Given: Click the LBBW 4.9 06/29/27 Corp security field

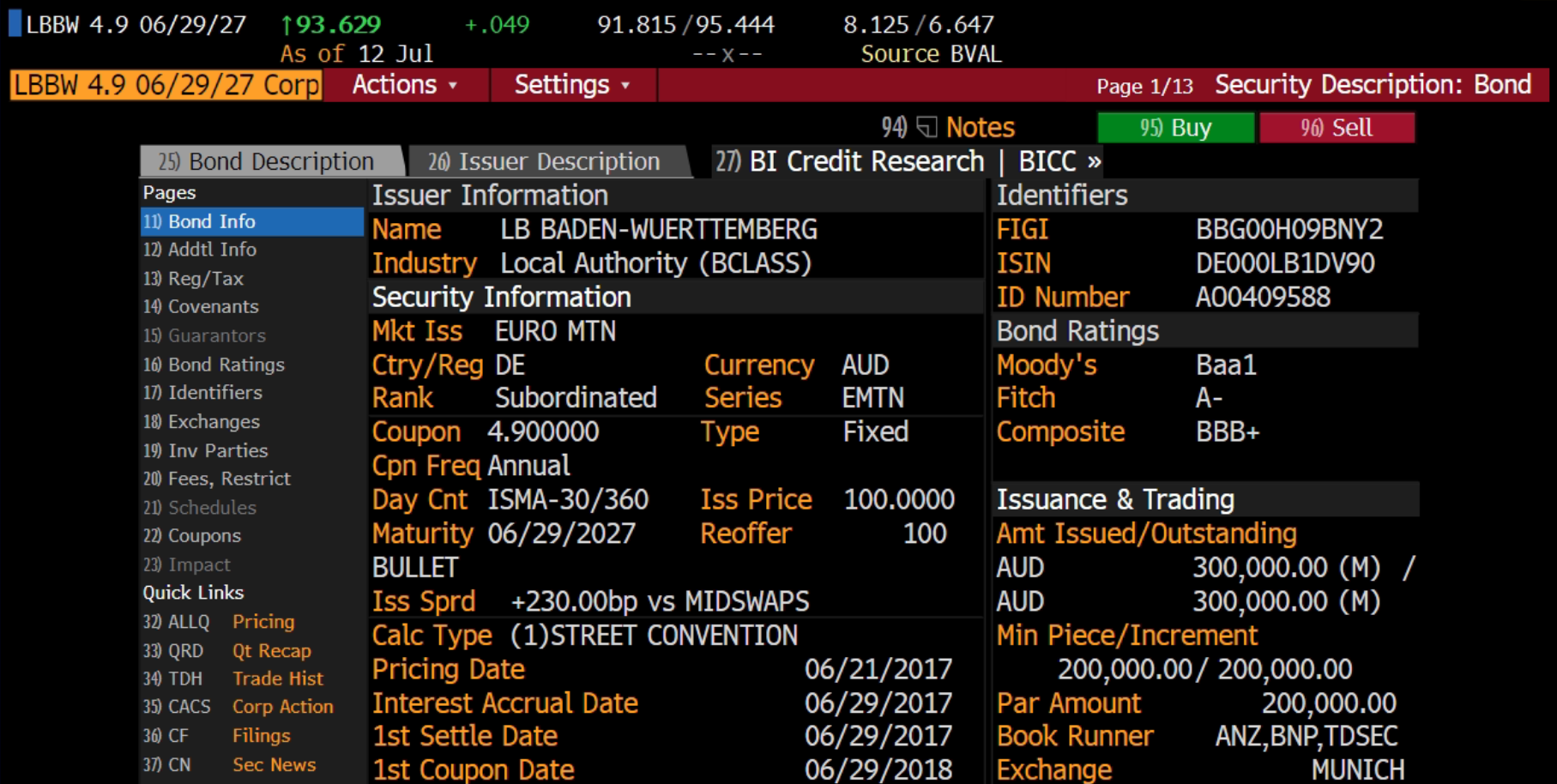Looking at the screenshot, I should (x=166, y=85).
